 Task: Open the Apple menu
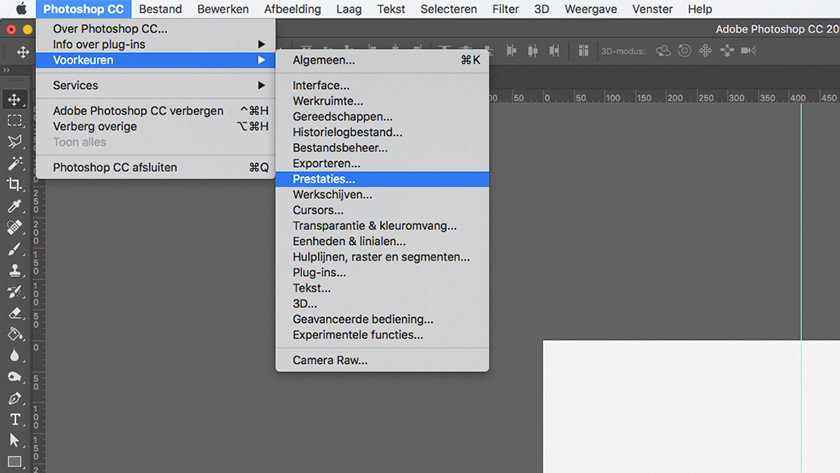(x=21, y=9)
